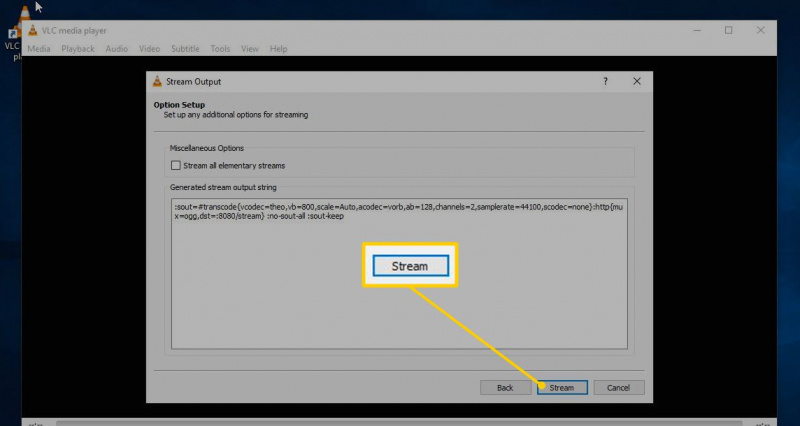Open the Help menu in VLC
Image resolution: width=800 pixels, height=426 pixels.
(x=279, y=49)
